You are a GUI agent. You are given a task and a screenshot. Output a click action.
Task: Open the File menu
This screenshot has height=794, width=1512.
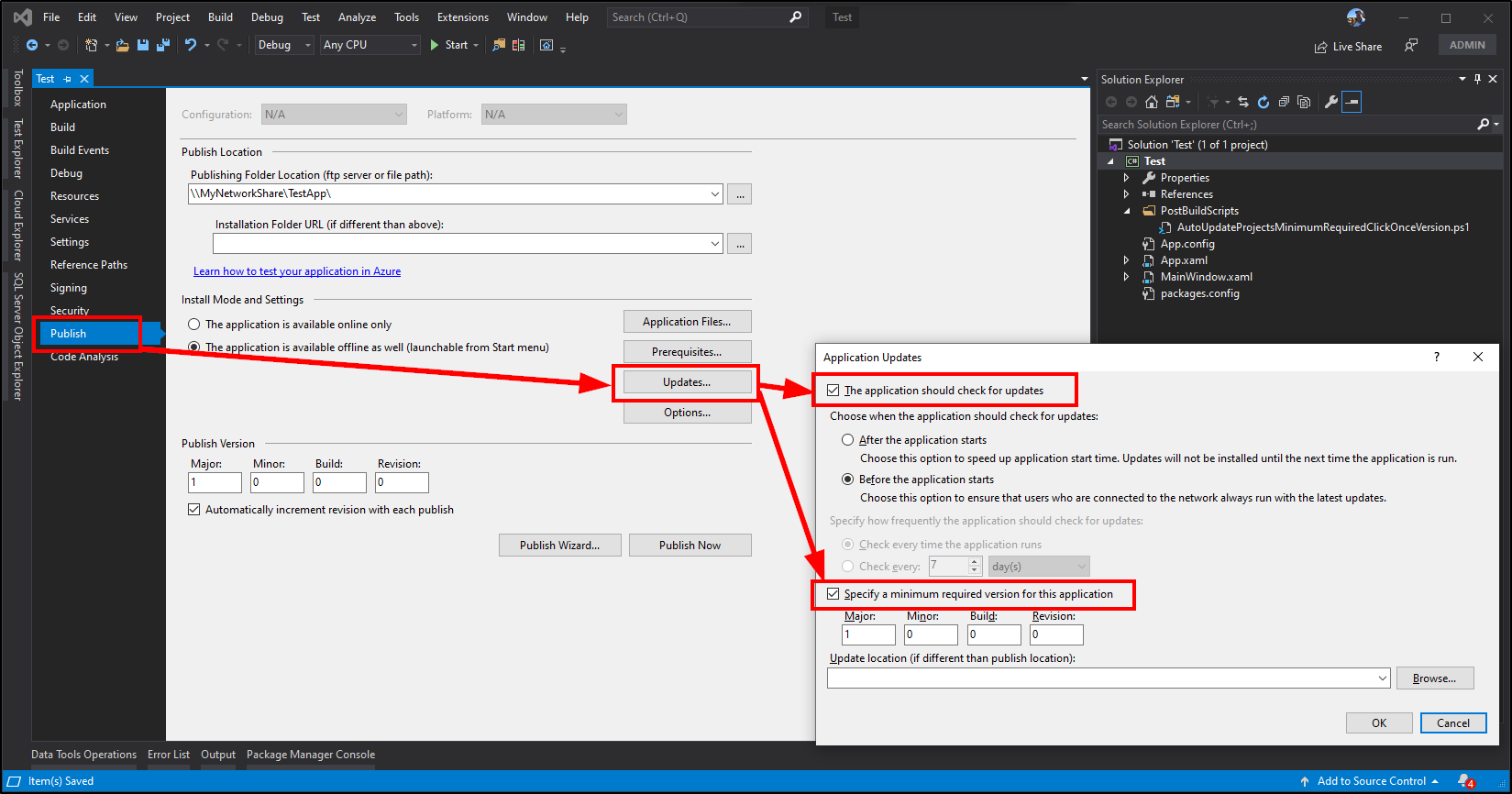point(51,17)
